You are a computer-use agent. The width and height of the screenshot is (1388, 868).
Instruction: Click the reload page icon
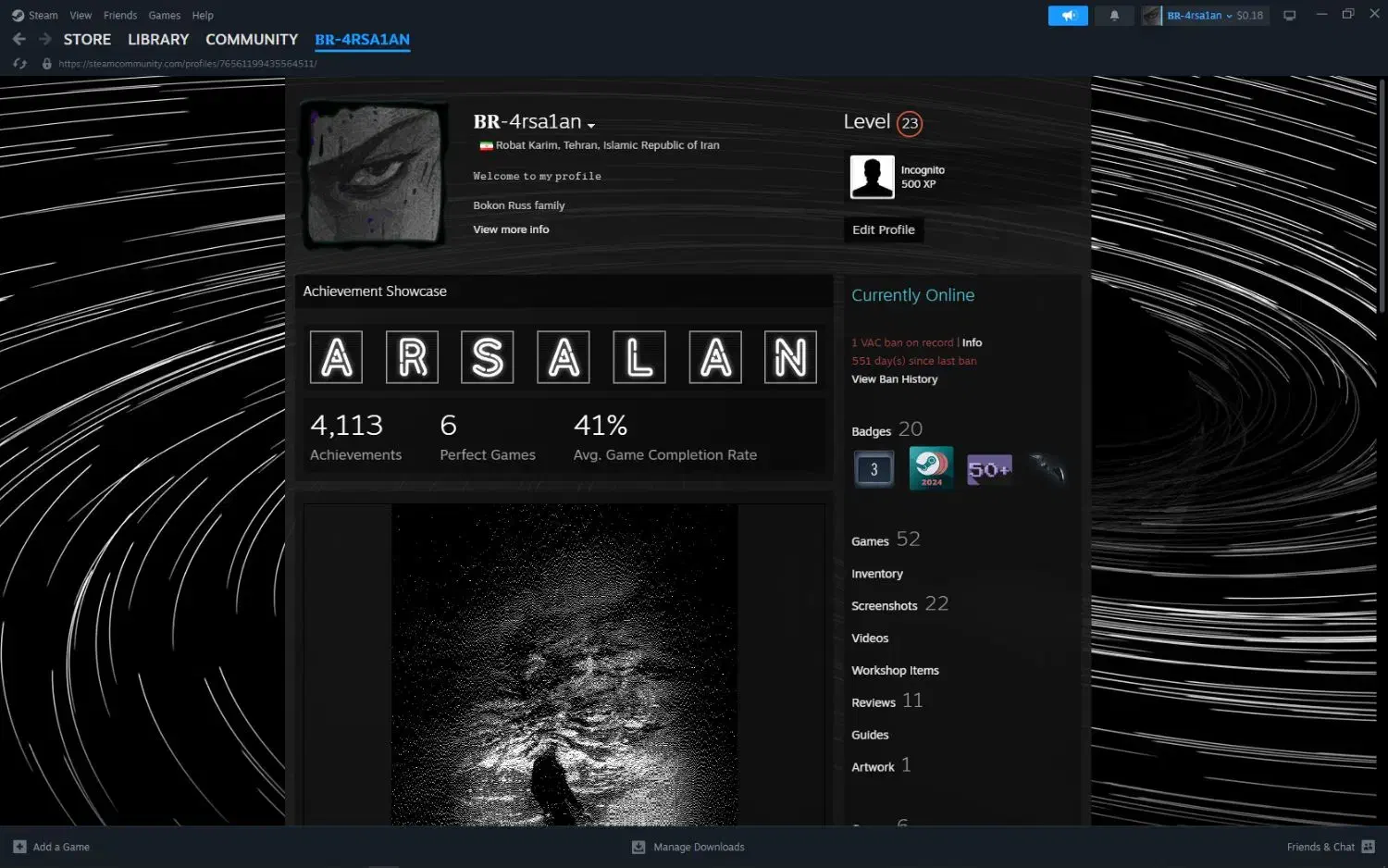point(20,64)
